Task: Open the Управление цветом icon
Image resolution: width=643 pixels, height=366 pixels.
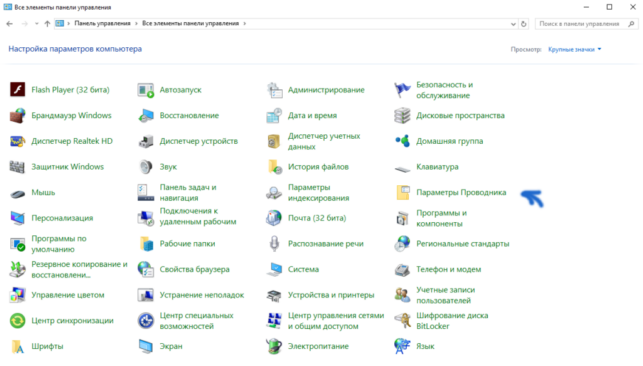Action: tap(18, 295)
